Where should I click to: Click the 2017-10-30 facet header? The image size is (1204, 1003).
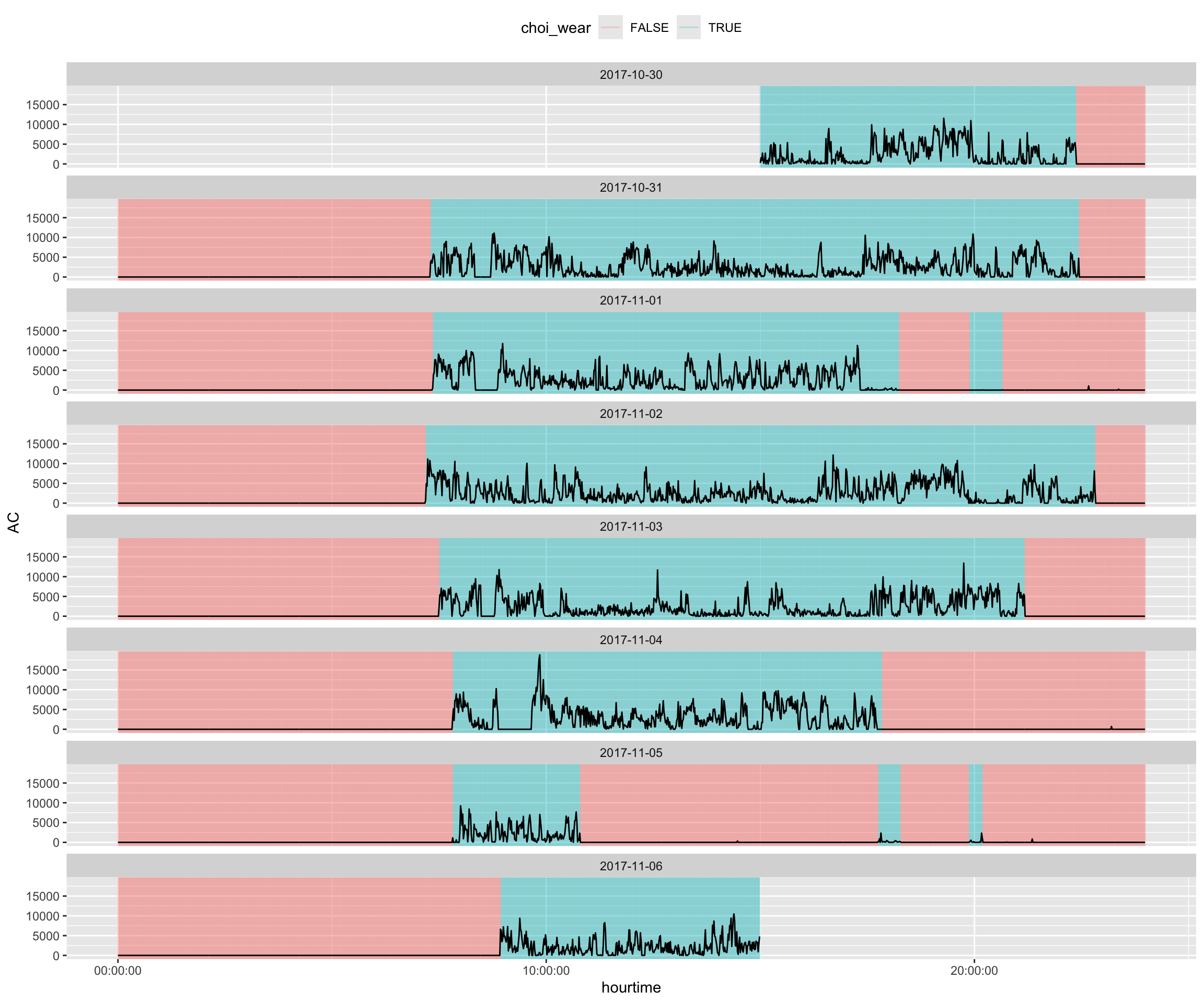[x=631, y=75]
